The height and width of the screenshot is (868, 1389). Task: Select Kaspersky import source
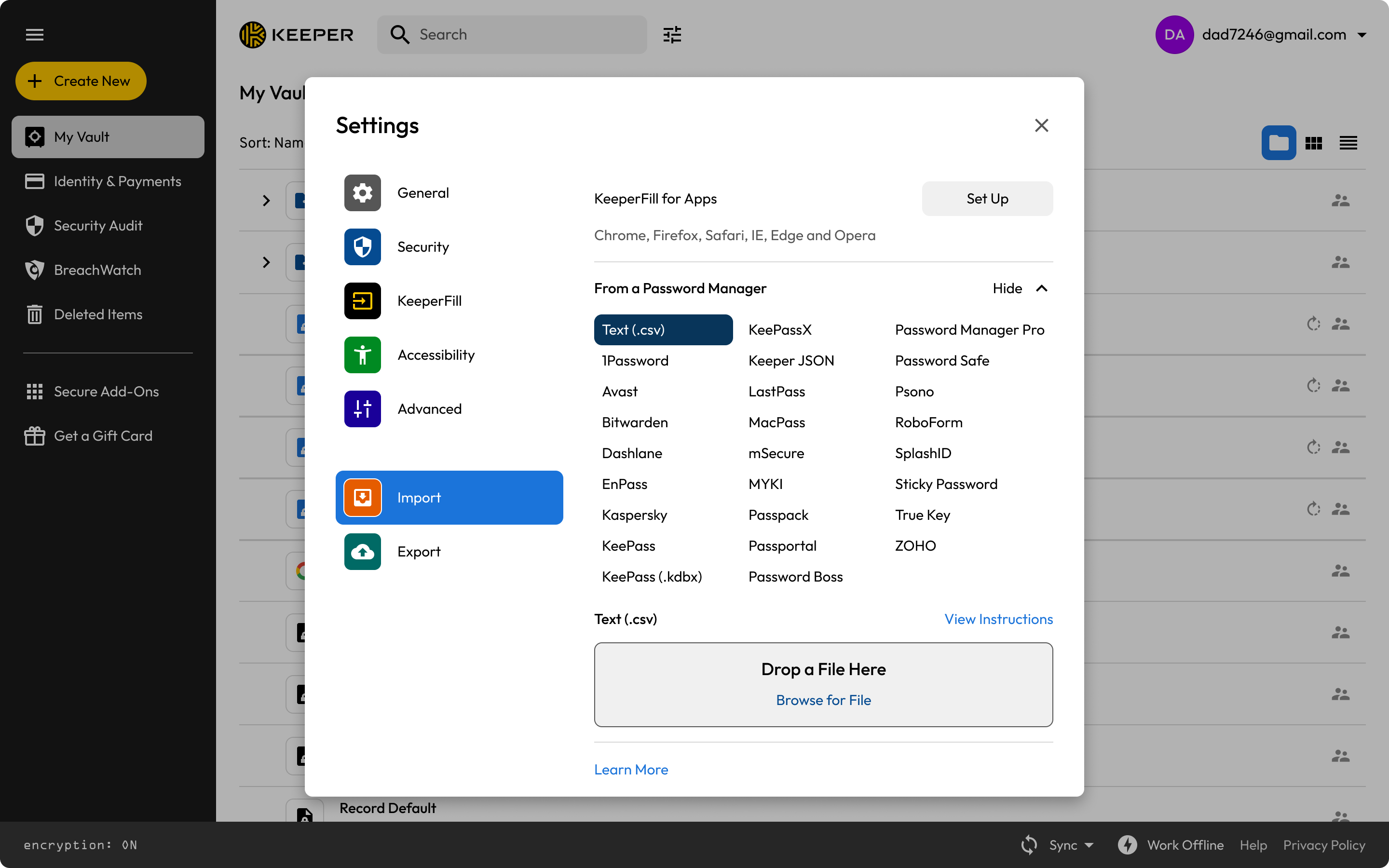point(634,515)
